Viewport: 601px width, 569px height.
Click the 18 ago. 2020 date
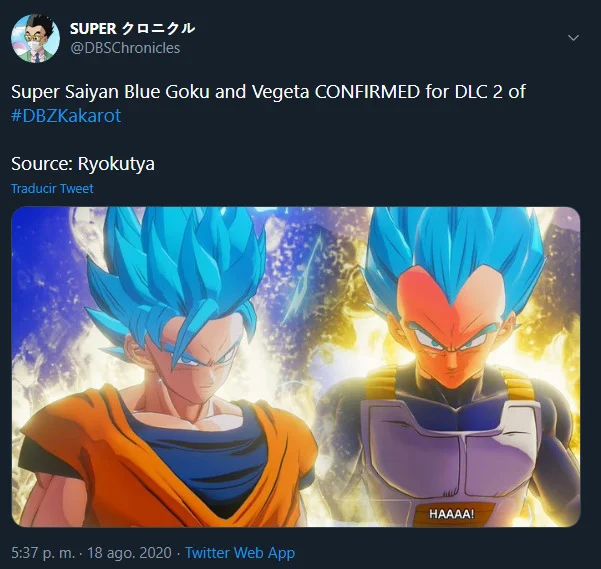point(129,553)
